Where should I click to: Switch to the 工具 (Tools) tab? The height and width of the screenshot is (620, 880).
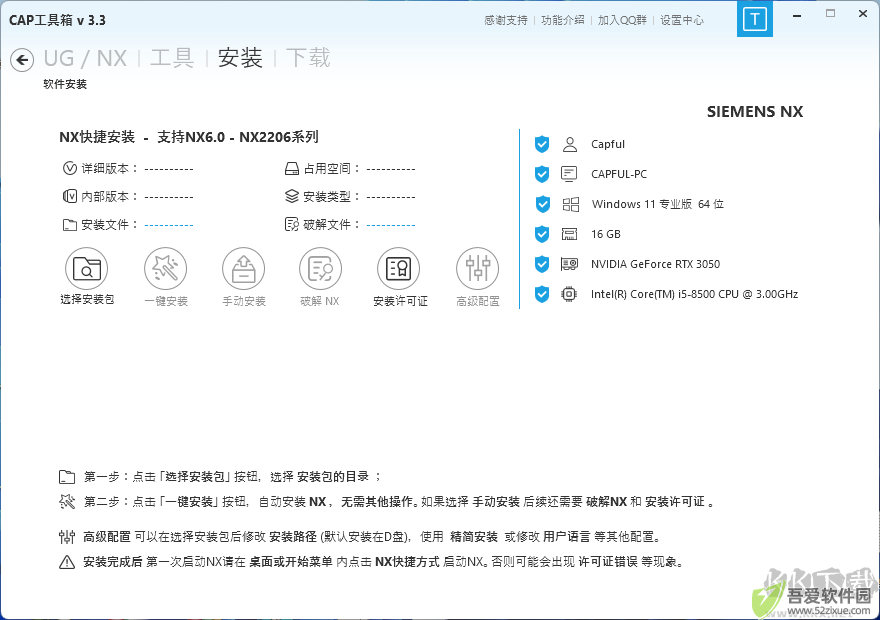click(x=172, y=58)
